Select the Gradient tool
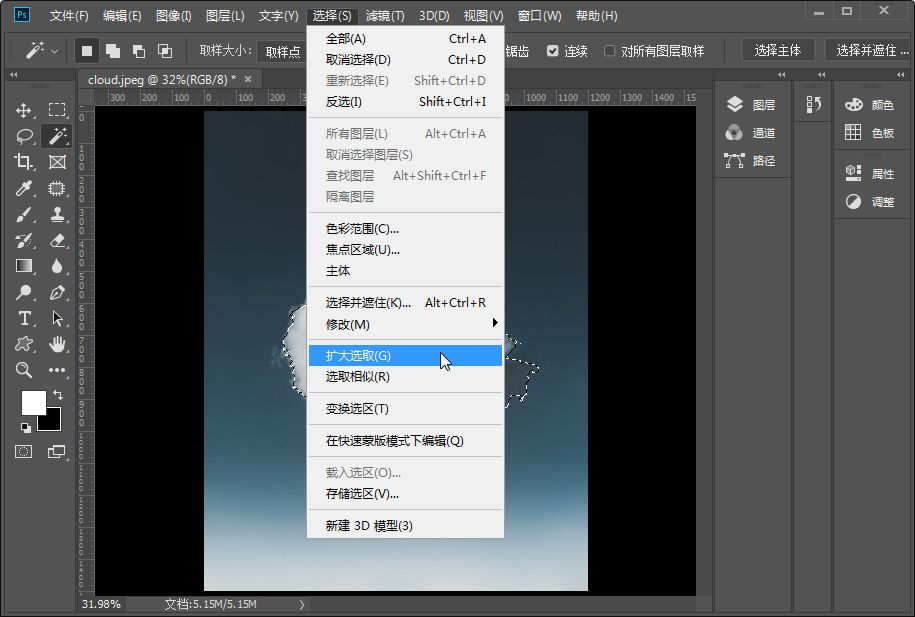 (x=24, y=266)
